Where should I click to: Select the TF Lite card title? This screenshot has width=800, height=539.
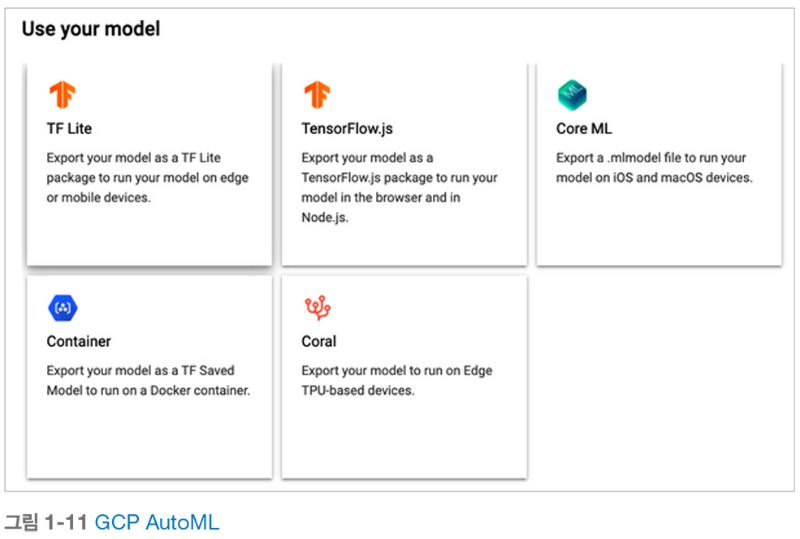(69, 129)
